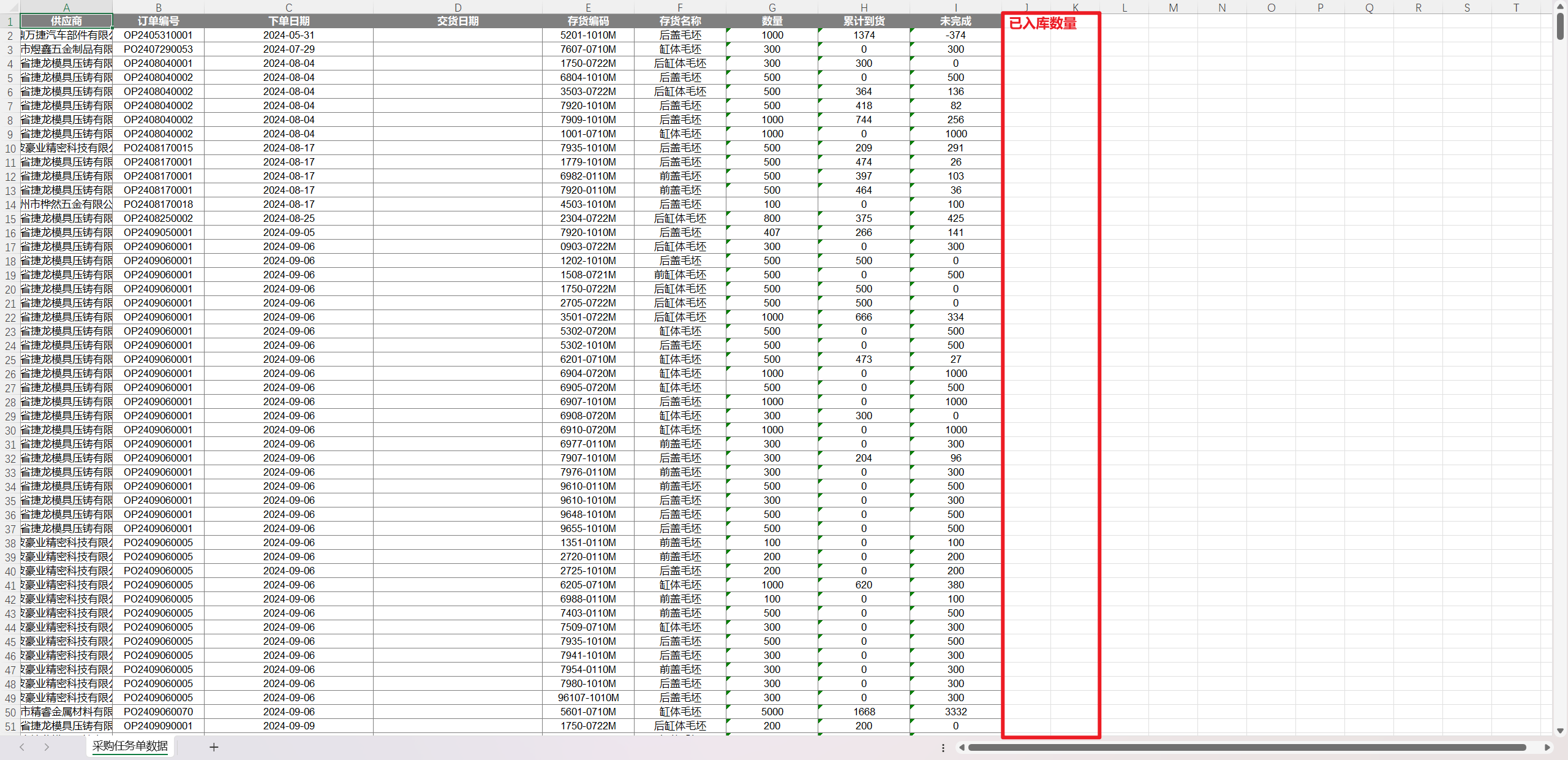
Task: Click the unfinished value cell 380
Action: [956, 585]
